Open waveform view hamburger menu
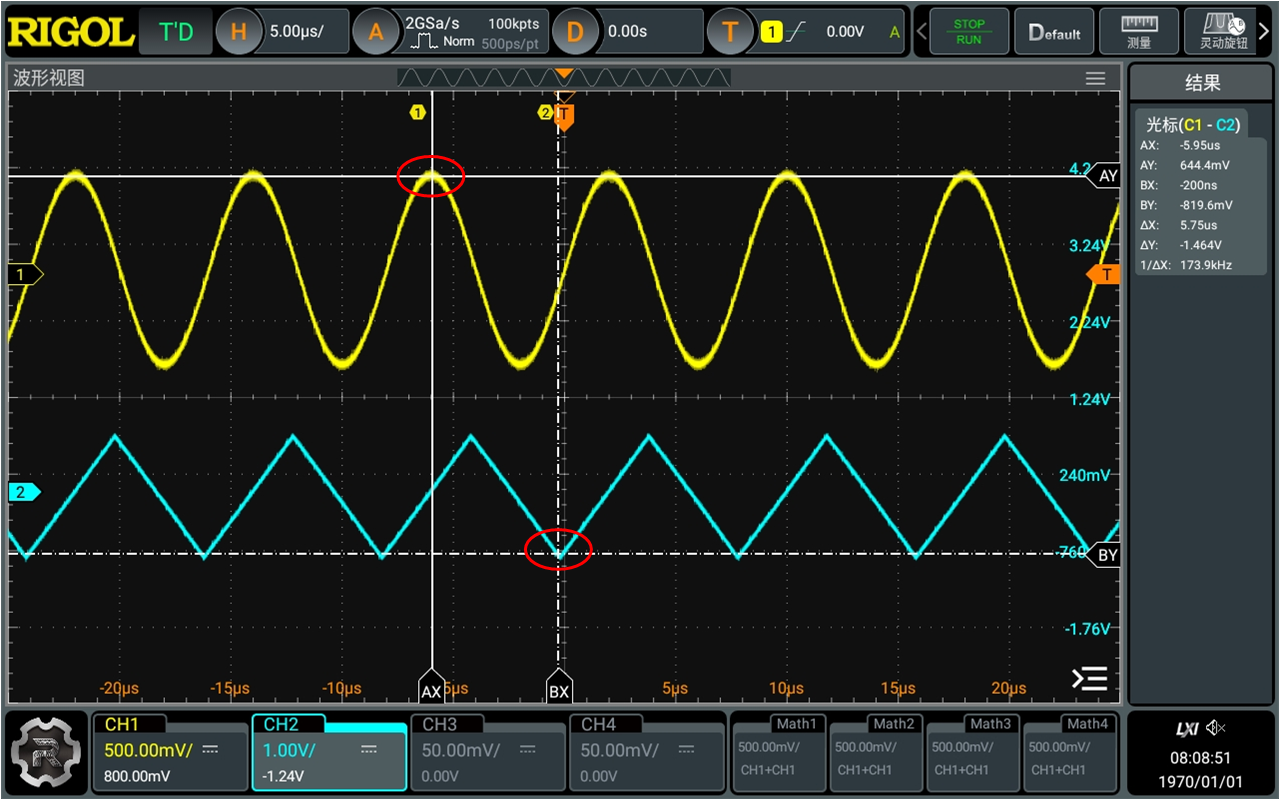Screen dimensions: 1280x800 click(1095, 79)
